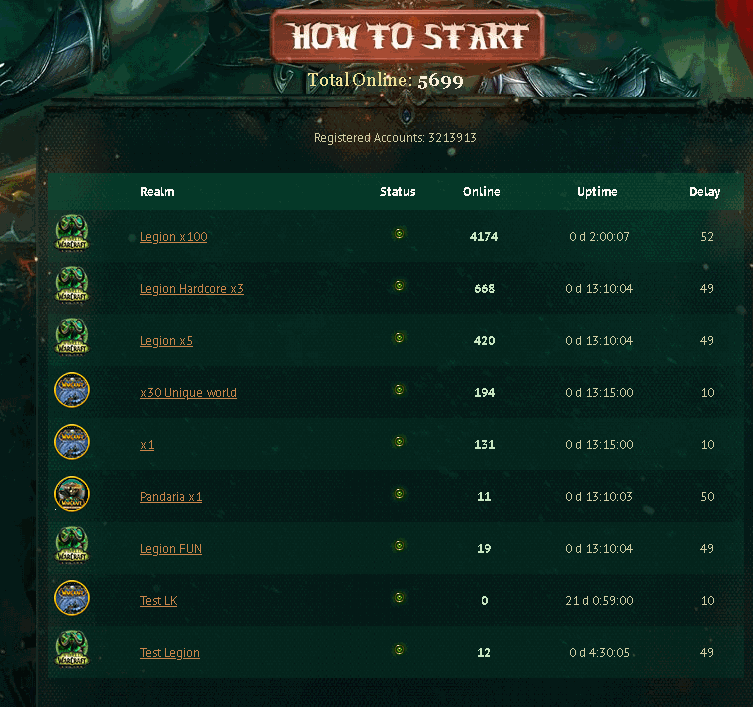
Task: Click the Legion FUN realm emblem icon
Action: (72, 545)
